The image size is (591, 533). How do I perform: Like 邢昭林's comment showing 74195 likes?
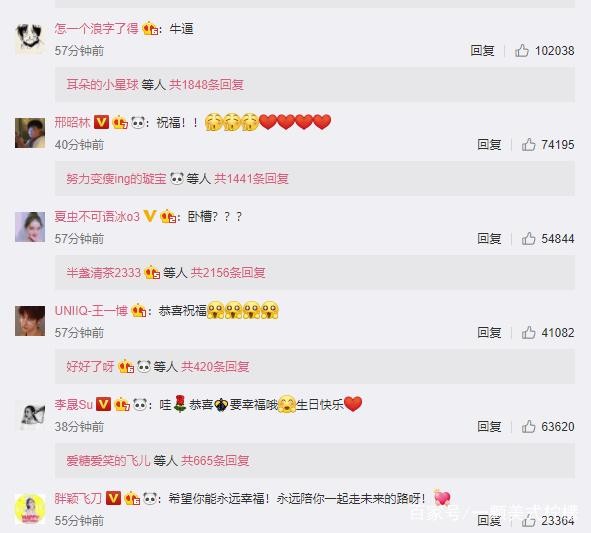point(528,144)
